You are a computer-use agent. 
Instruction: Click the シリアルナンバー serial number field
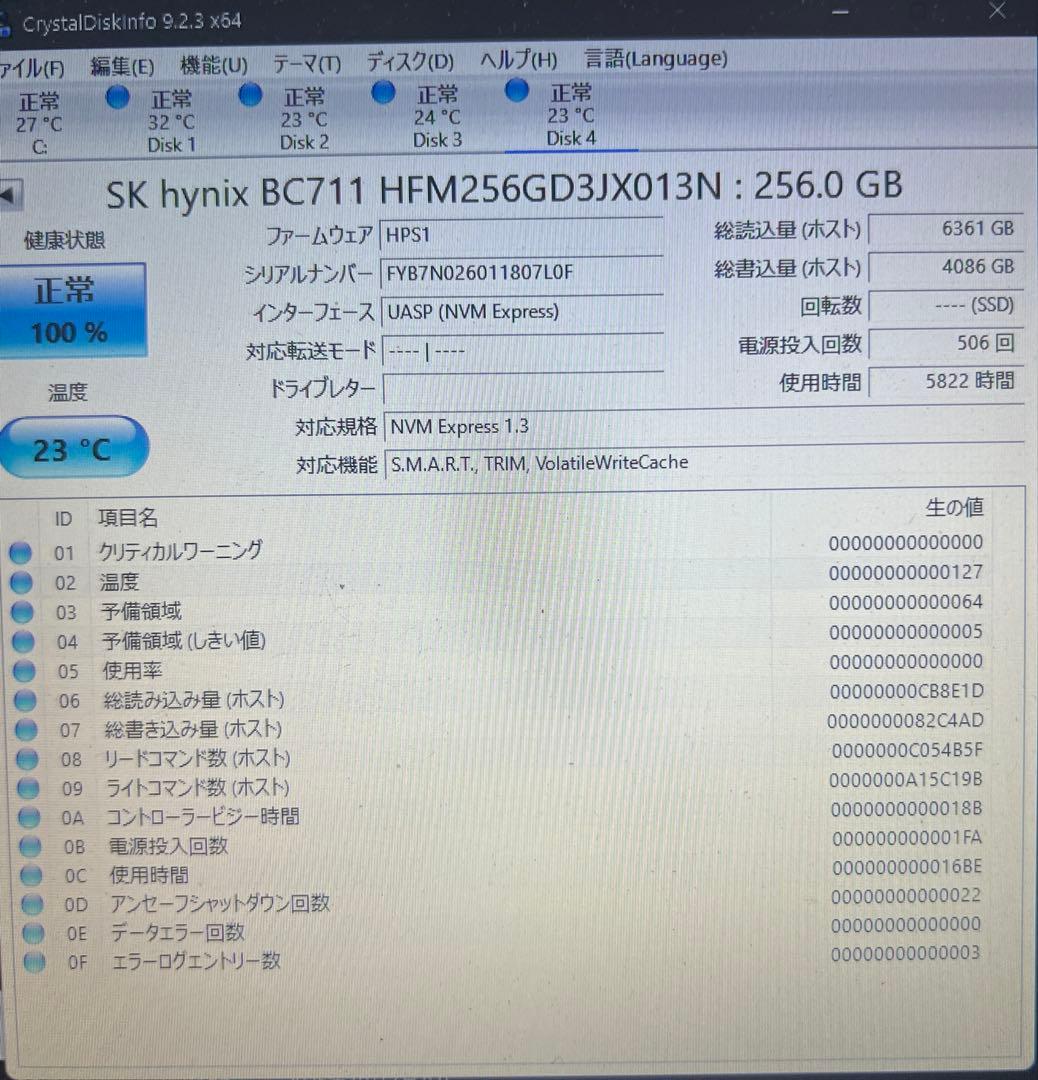tap(522, 272)
